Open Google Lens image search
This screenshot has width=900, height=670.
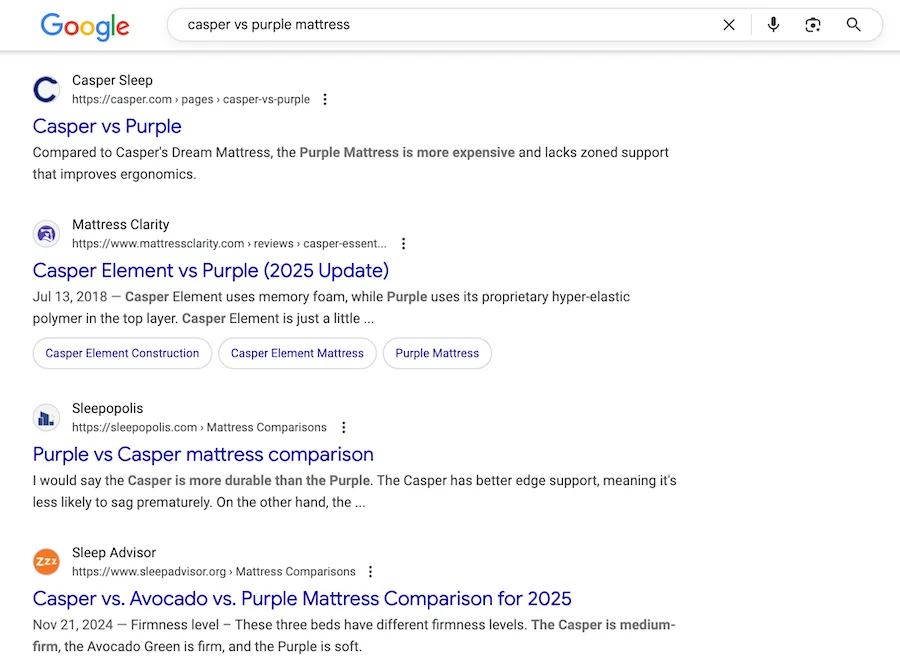813,25
